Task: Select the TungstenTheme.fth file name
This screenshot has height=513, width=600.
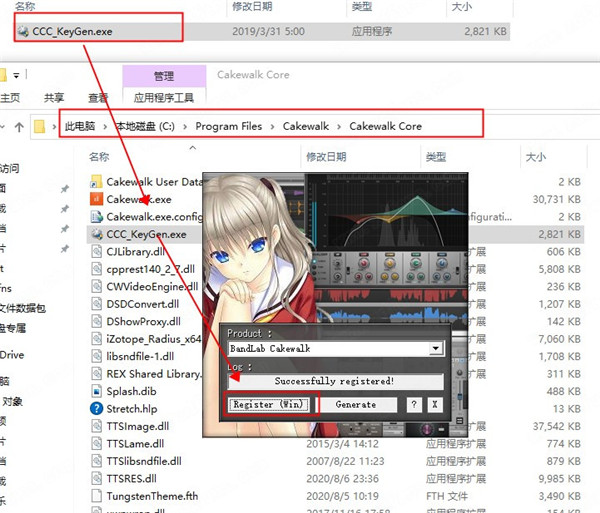Action: (x=152, y=496)
